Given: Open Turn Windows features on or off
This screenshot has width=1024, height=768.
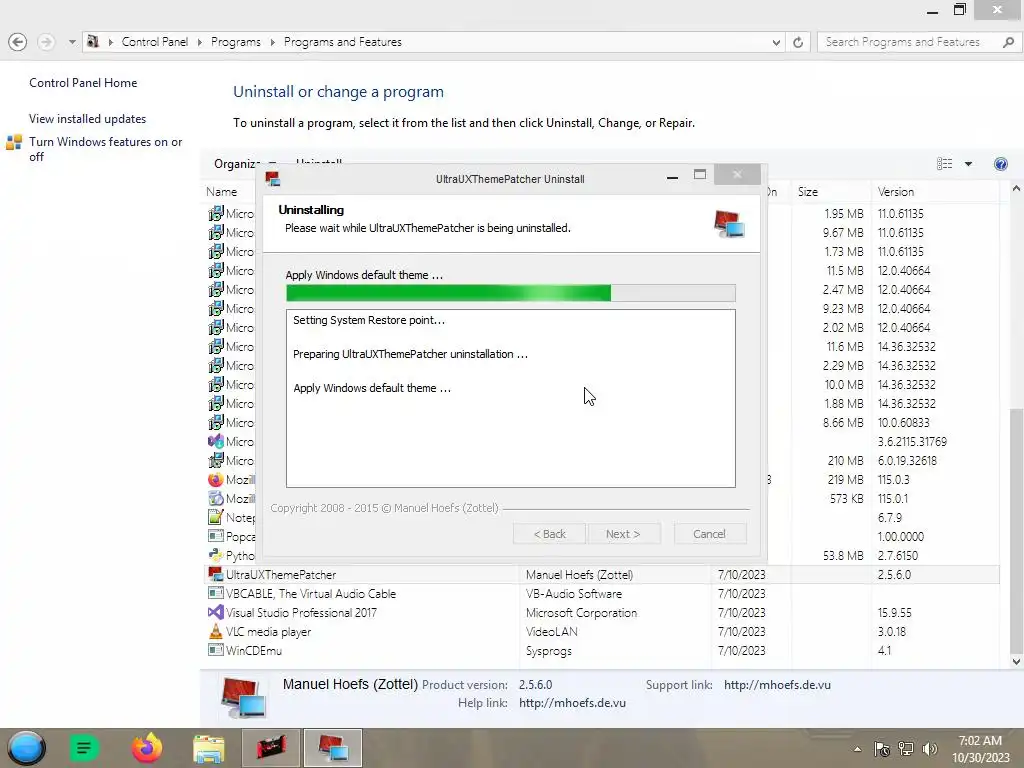Looking at the screenshot, I should coord(105,149).
